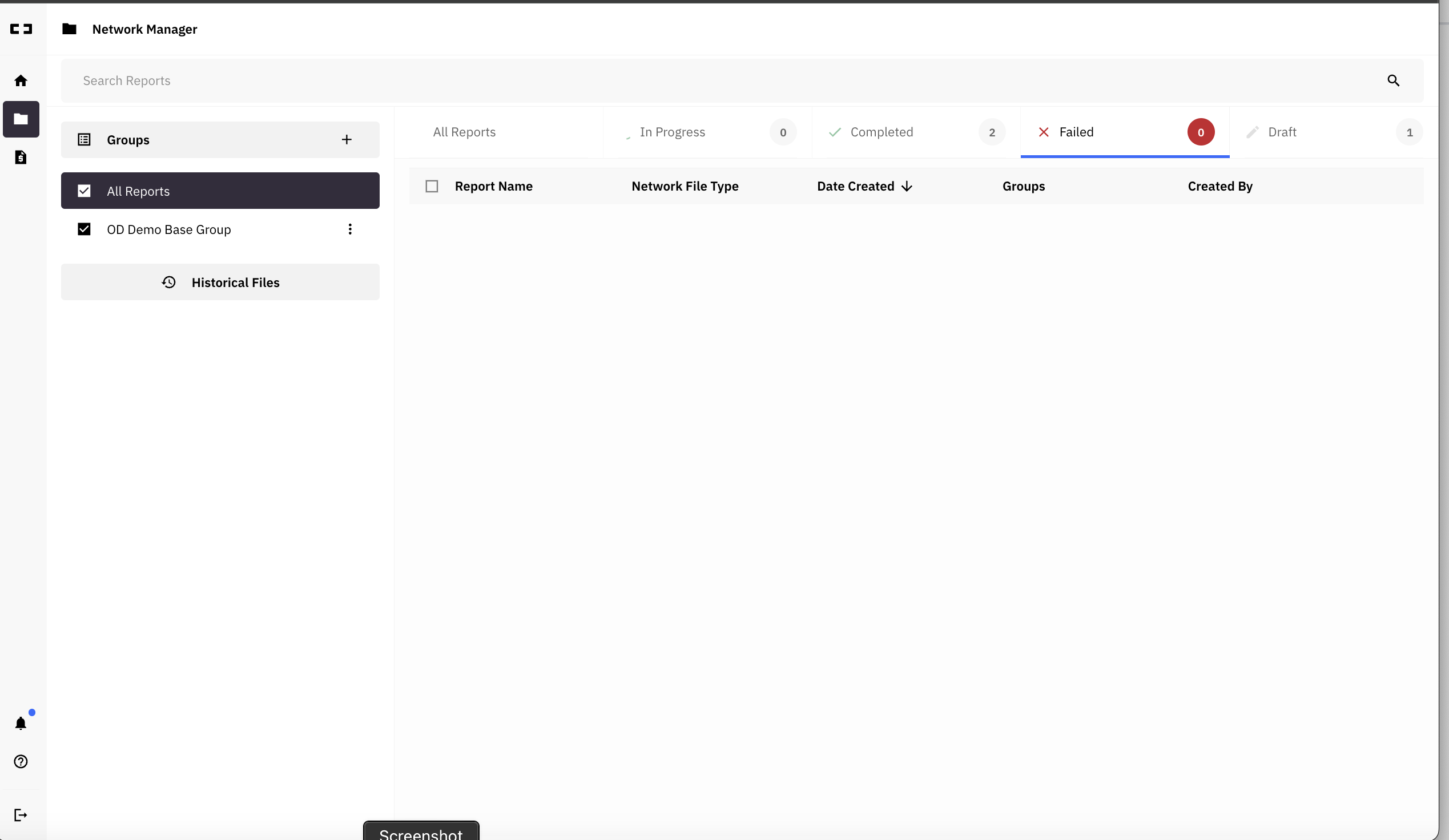Screen dimensions: 1449x840
Task: Select the Reports folder icon in sidebar
Action: click(x=21, y=119)
